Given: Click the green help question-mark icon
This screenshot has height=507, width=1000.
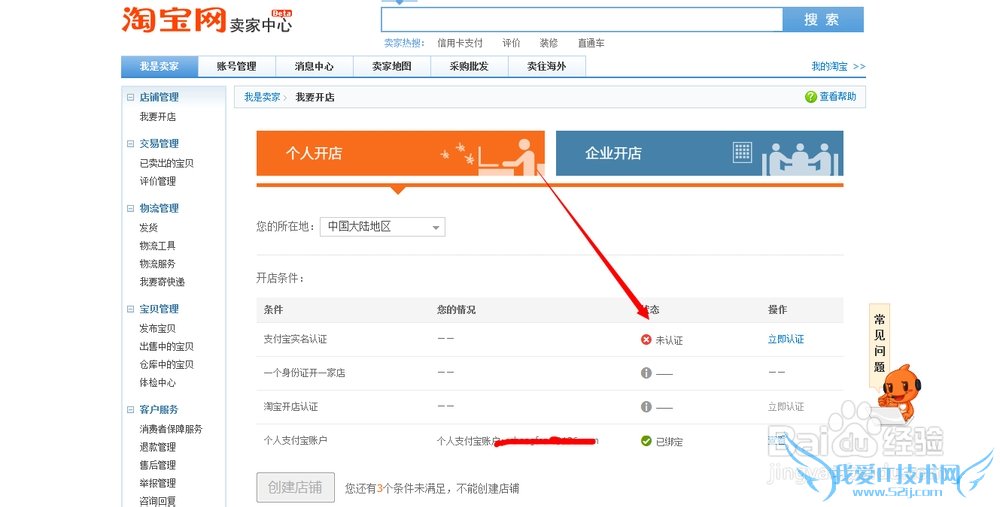Looking at the screenshot, I should pos(811,97).
